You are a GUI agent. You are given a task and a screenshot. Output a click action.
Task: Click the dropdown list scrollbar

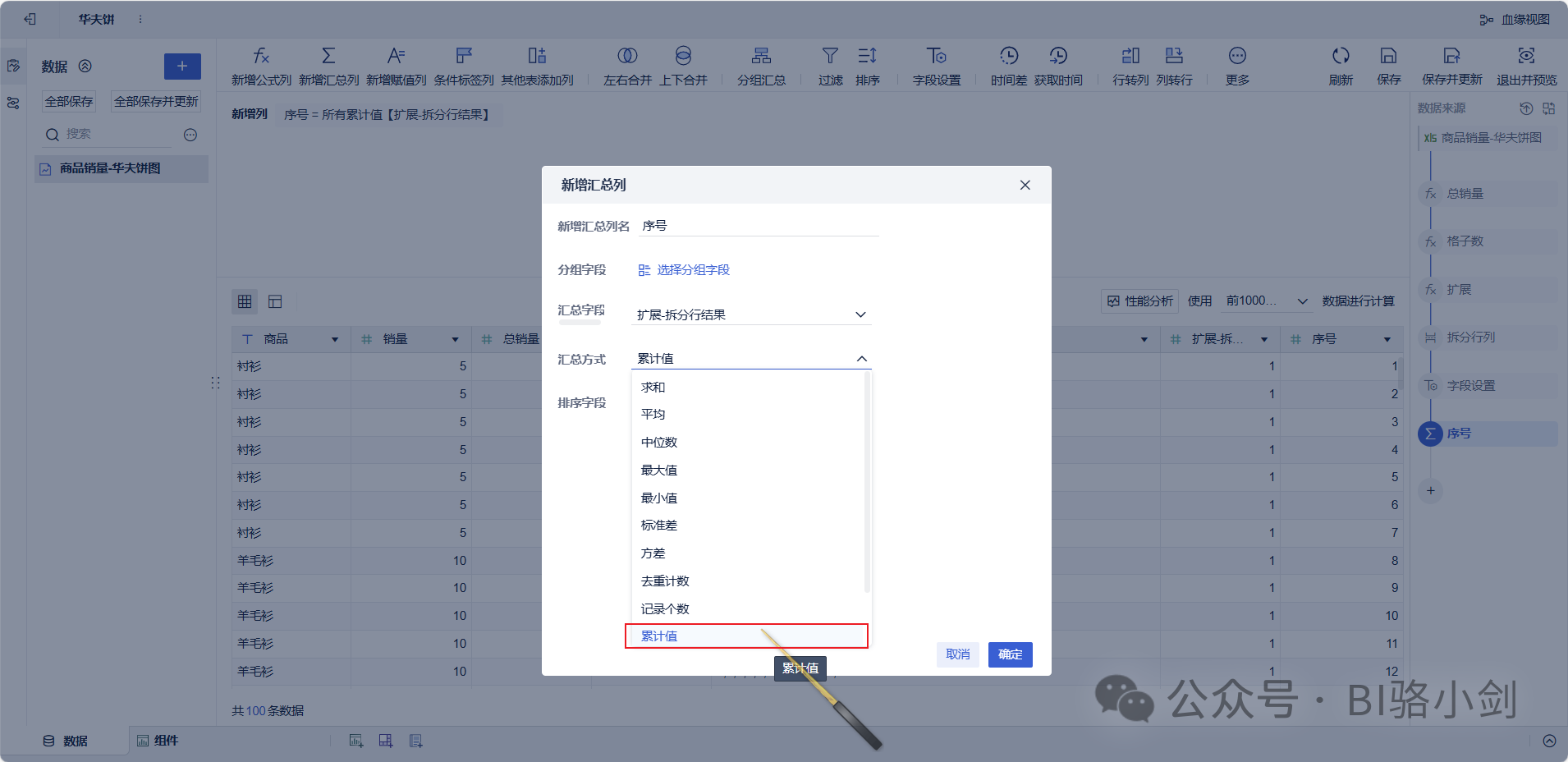pyautogui.click(x=867, y=483)
